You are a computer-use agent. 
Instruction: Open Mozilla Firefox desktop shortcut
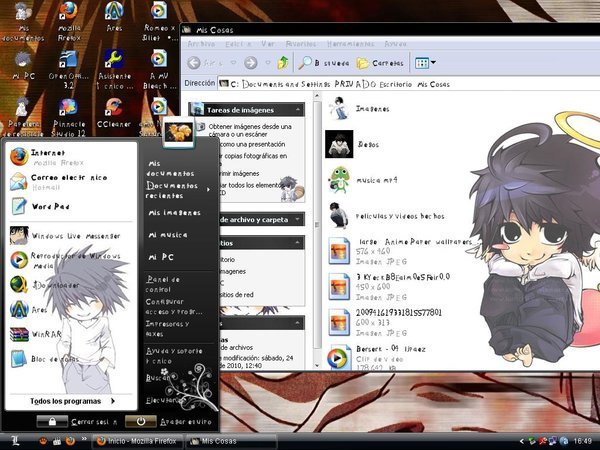click(69, 21)
